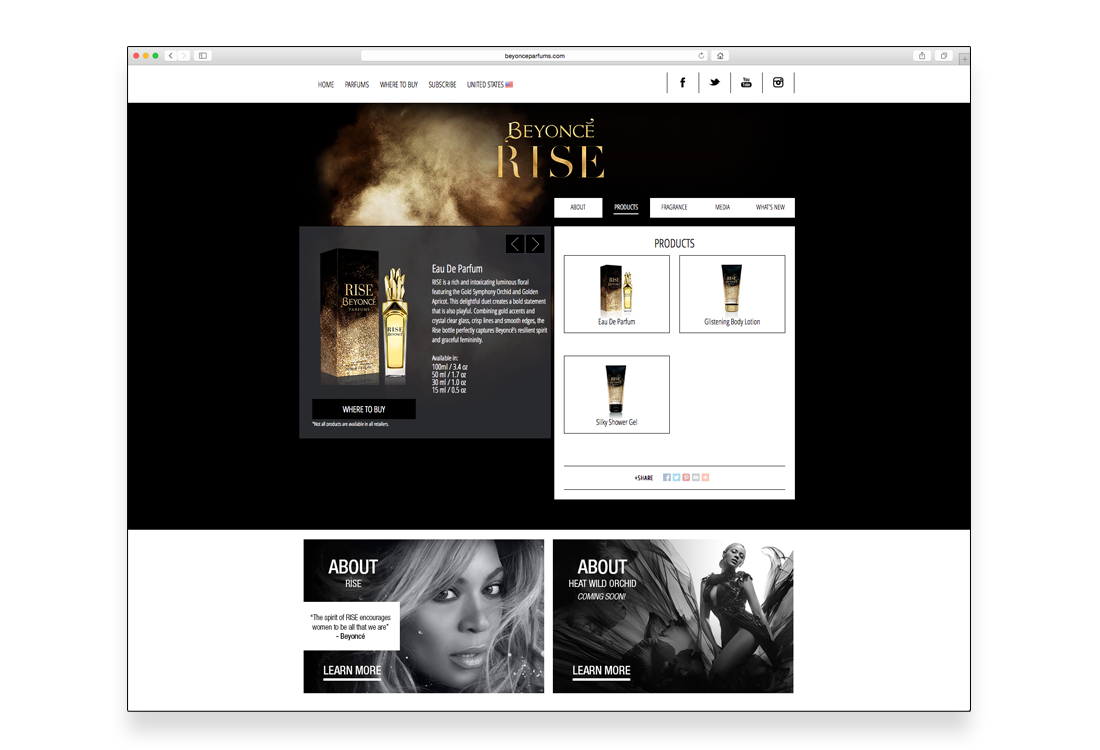Open WHERE TO BUY in the top nav
Viewport: 1100px width, 750px height.
click(398, 84)
